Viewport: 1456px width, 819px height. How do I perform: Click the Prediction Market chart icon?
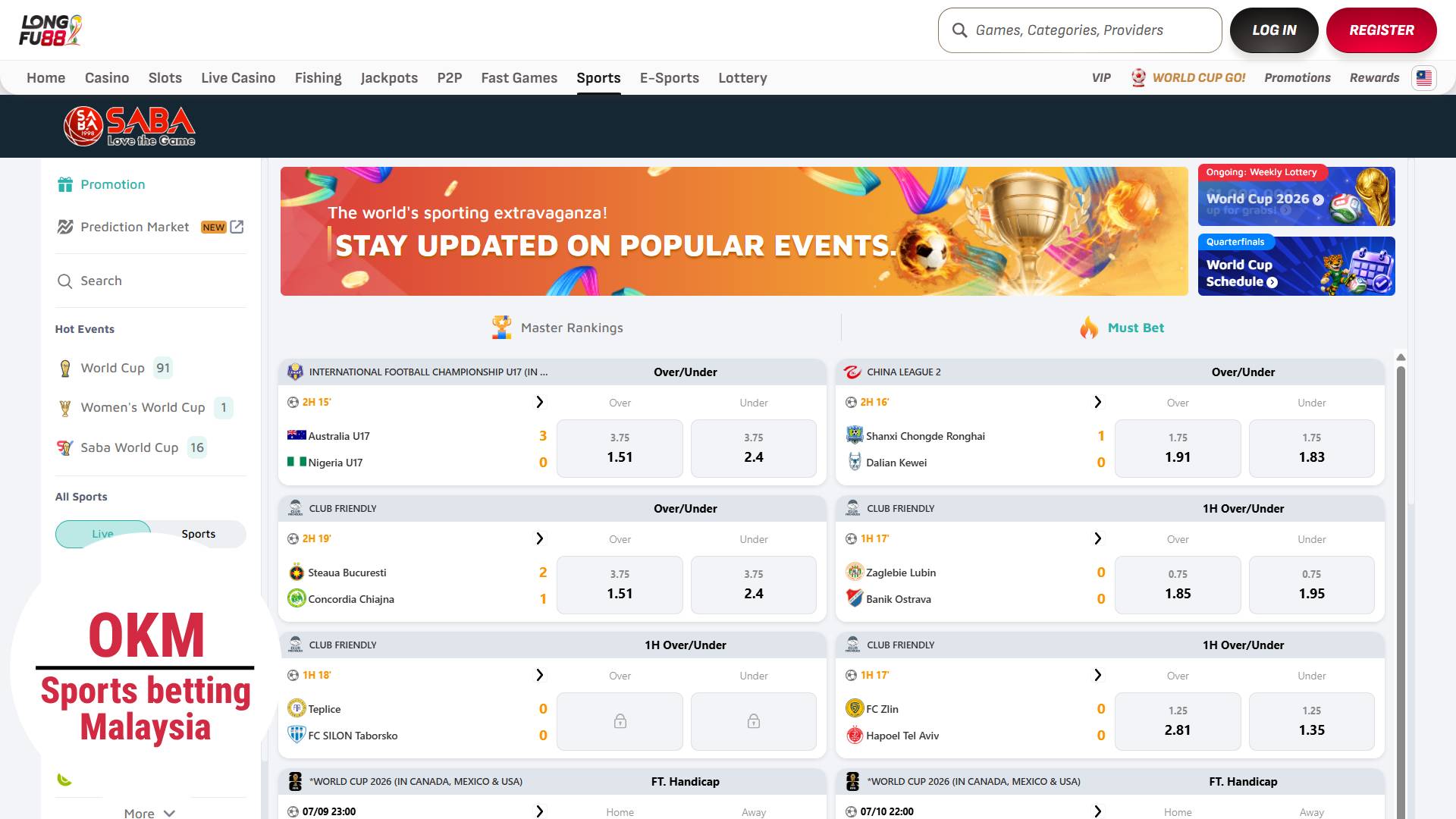(65, 227)
